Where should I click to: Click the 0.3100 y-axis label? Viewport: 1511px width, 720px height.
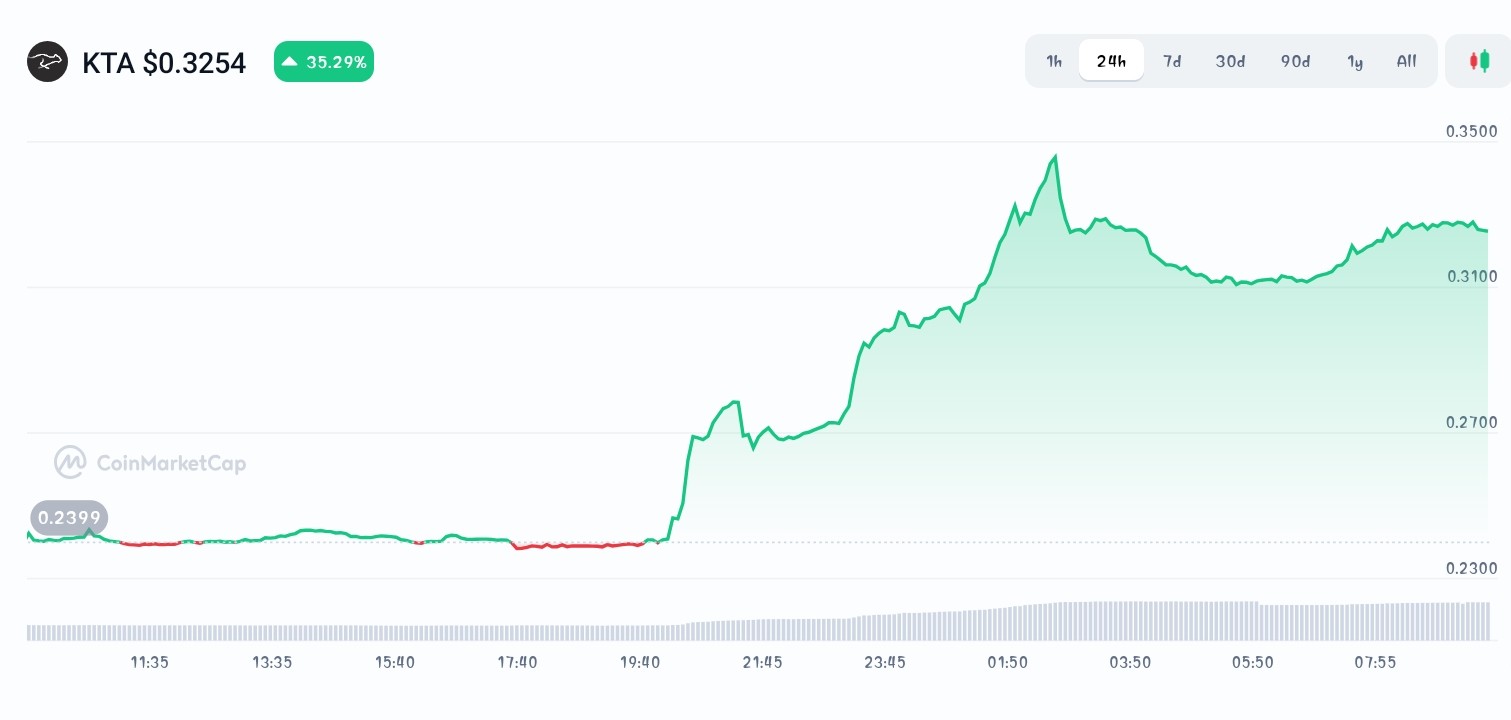1472,276
